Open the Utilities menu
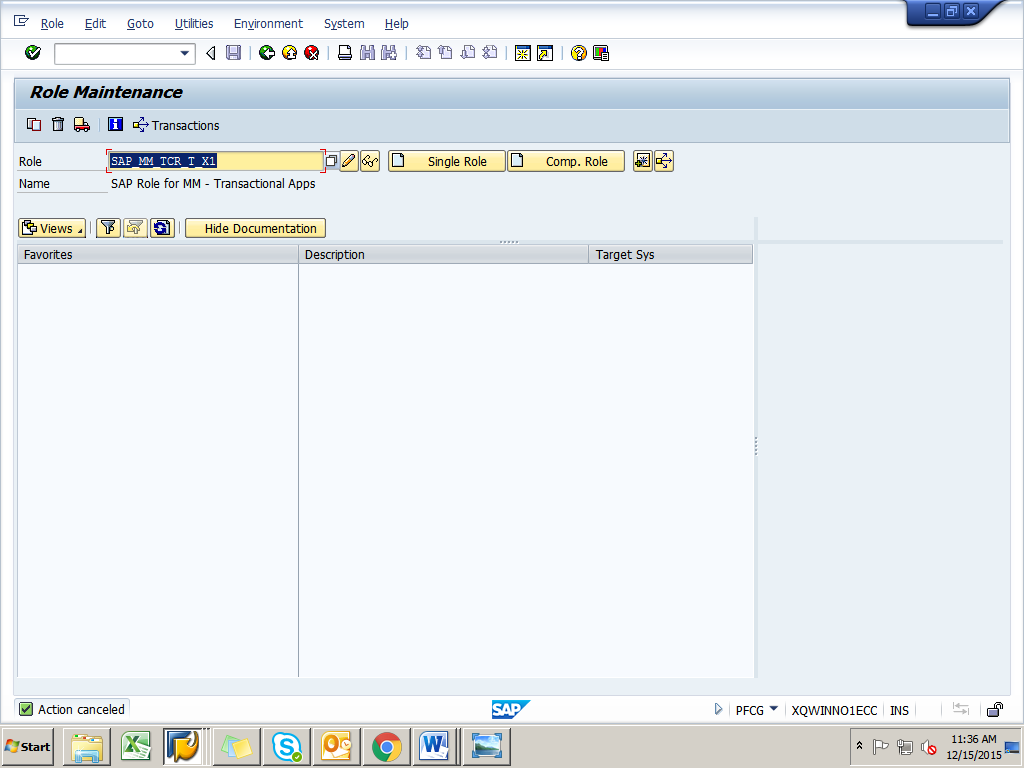The height and width of the screenshot is (768, 1024). click(x=193, y=23)
